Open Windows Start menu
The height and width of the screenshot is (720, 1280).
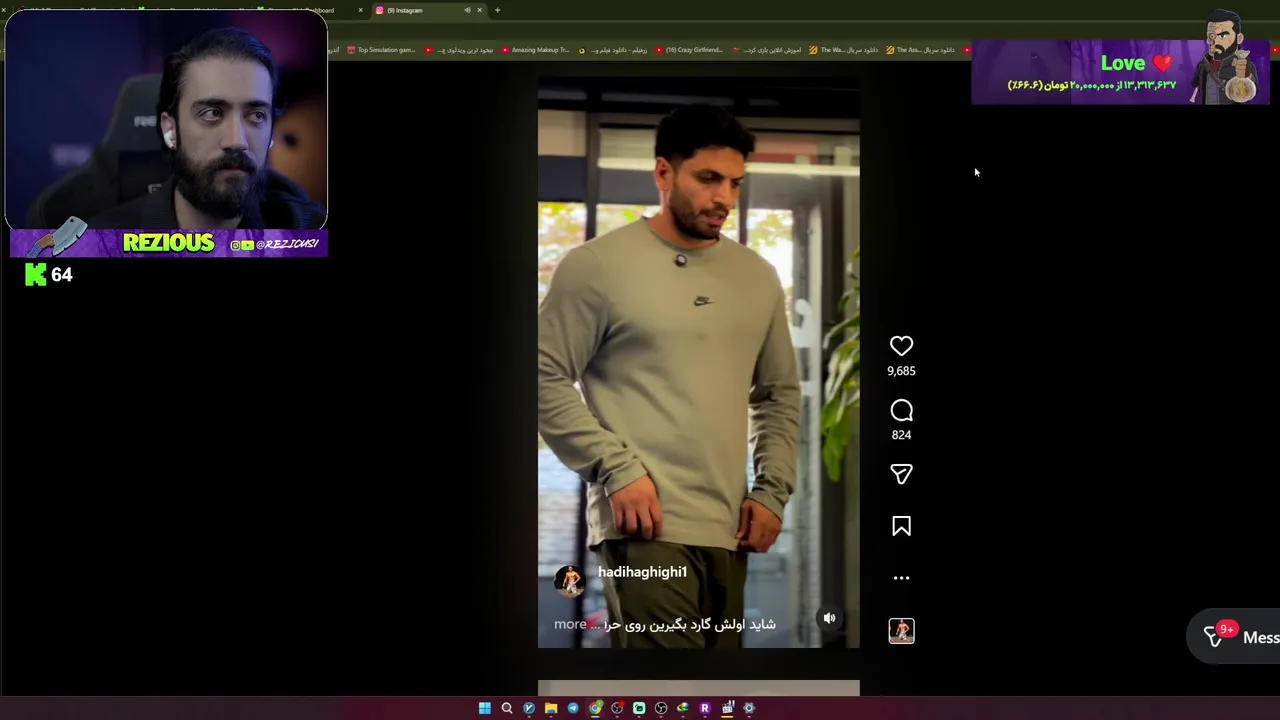(485, 708)
